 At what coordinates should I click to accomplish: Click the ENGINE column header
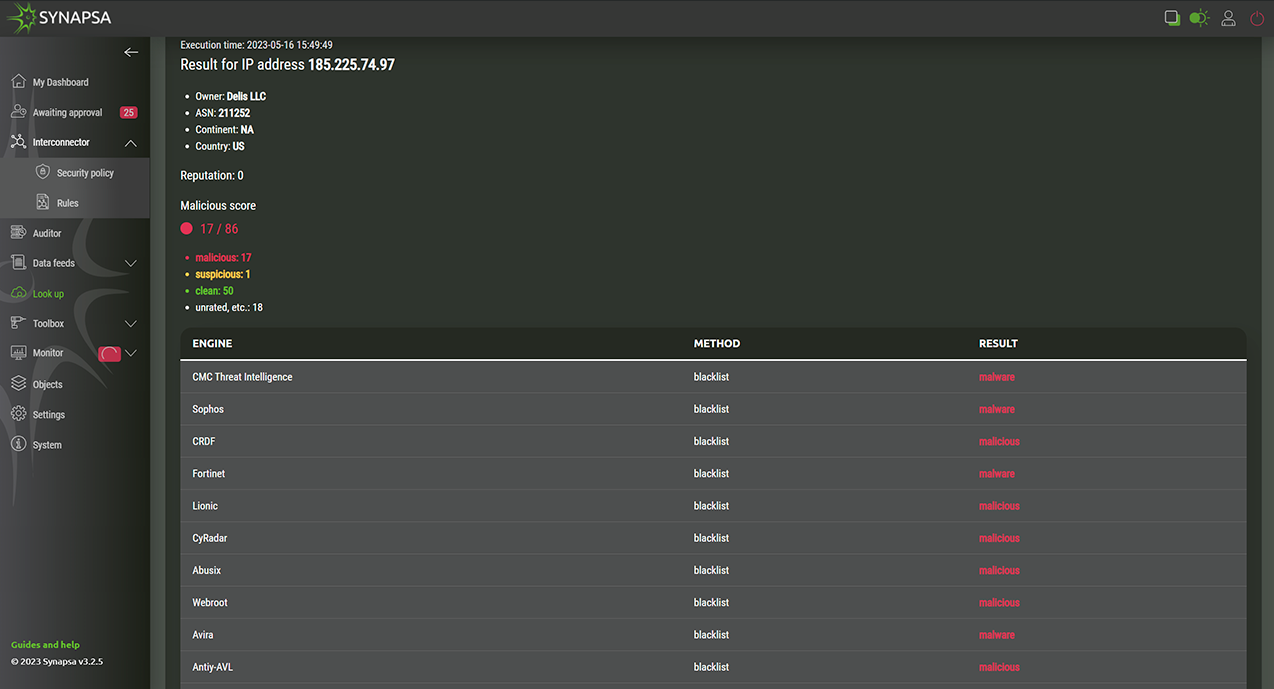(x=212, y=343)
